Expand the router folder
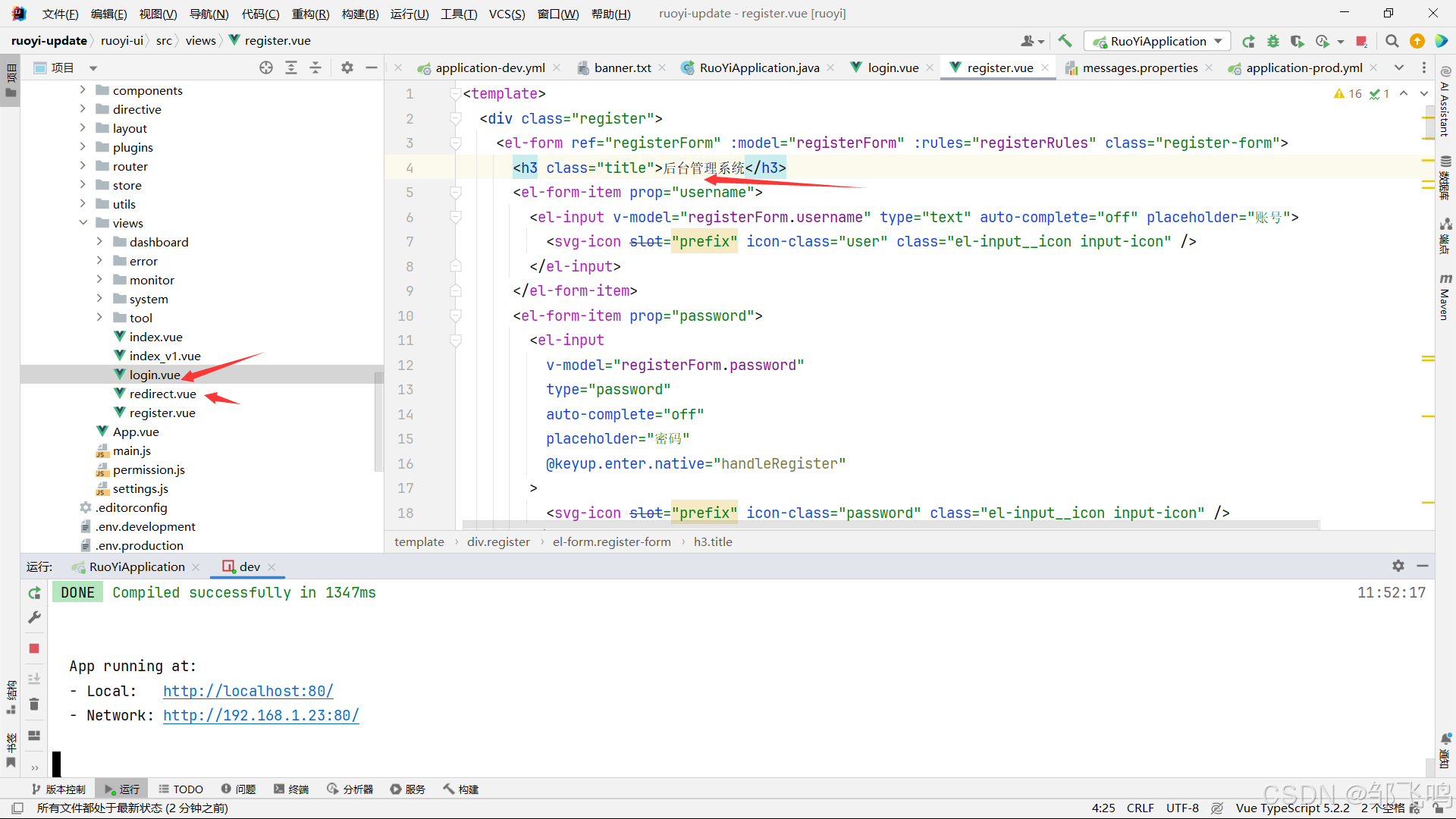 click(83, 166)
